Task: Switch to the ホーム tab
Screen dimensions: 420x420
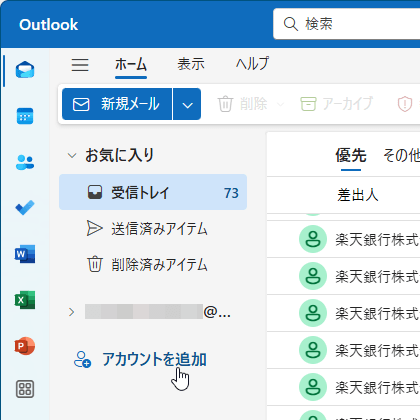Action: click(x=131, y=64)
